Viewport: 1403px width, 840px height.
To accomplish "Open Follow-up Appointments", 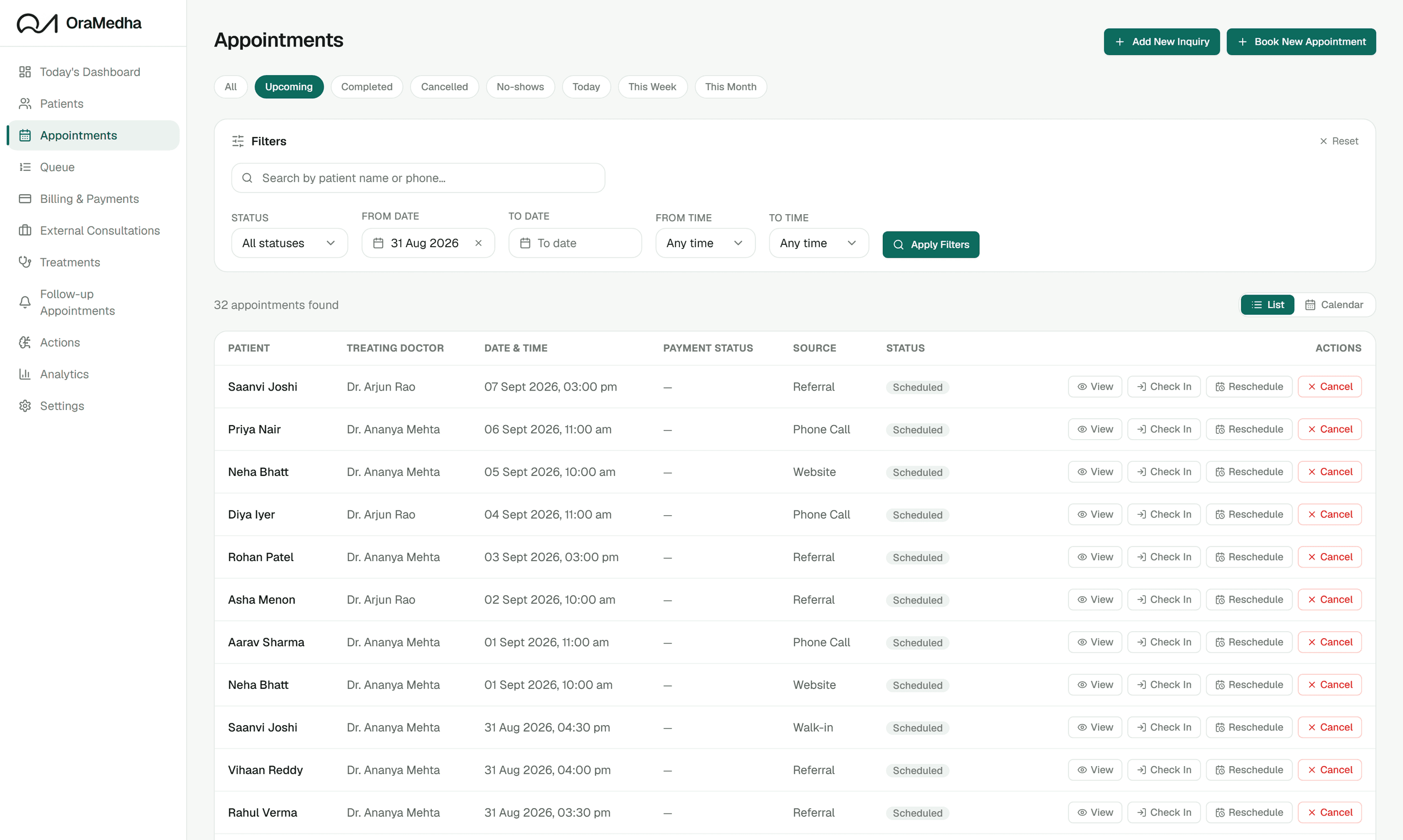I will [93, 302].
